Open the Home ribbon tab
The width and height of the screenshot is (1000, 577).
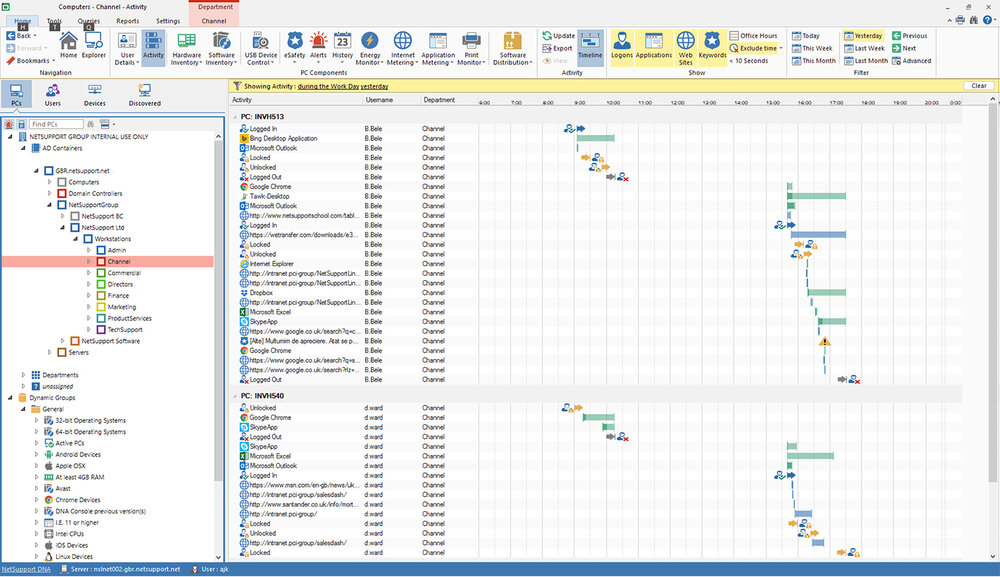22,21
